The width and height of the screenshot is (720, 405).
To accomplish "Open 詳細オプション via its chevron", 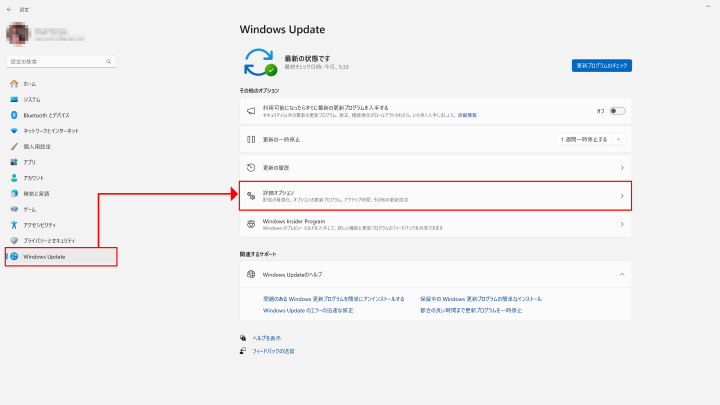I will point(622,196).
